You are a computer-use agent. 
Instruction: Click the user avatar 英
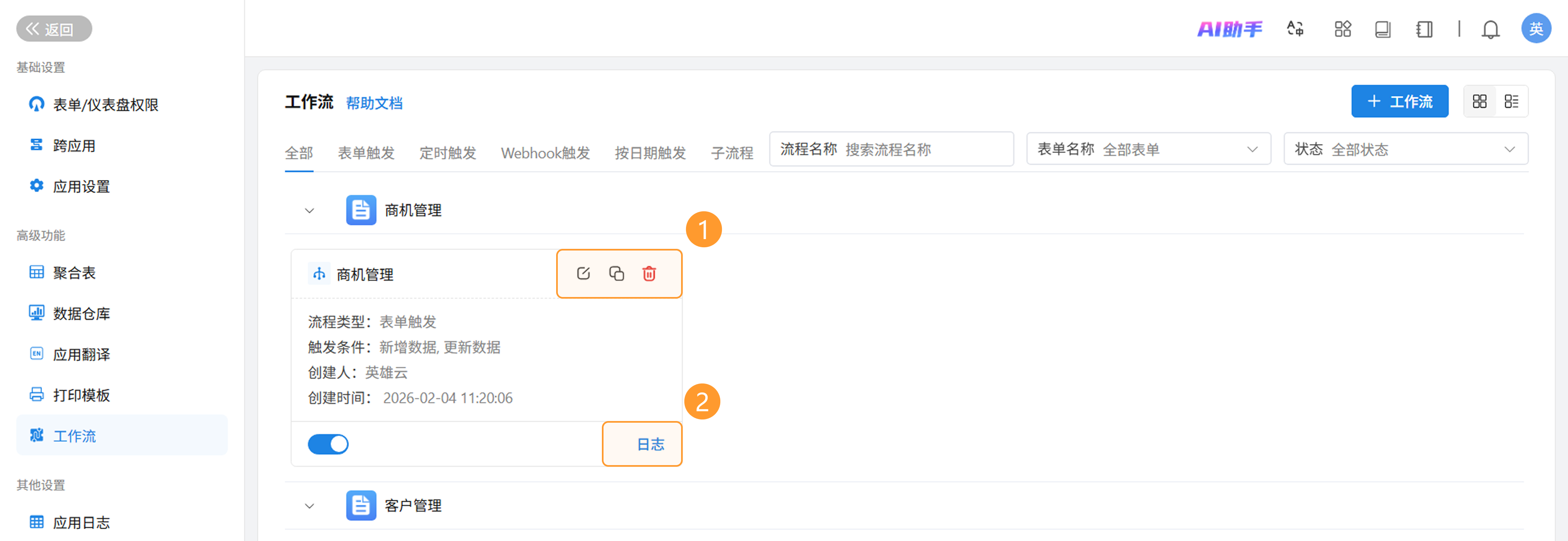click(x=1536, y=29)
